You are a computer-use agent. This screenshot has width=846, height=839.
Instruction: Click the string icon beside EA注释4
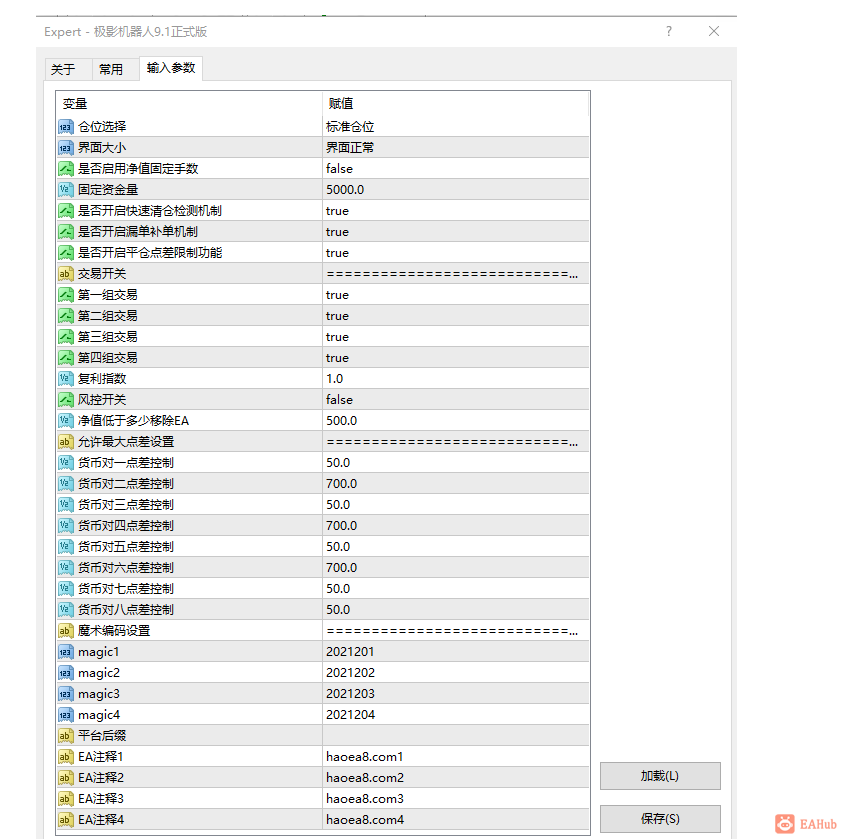[x=65, y=820]
